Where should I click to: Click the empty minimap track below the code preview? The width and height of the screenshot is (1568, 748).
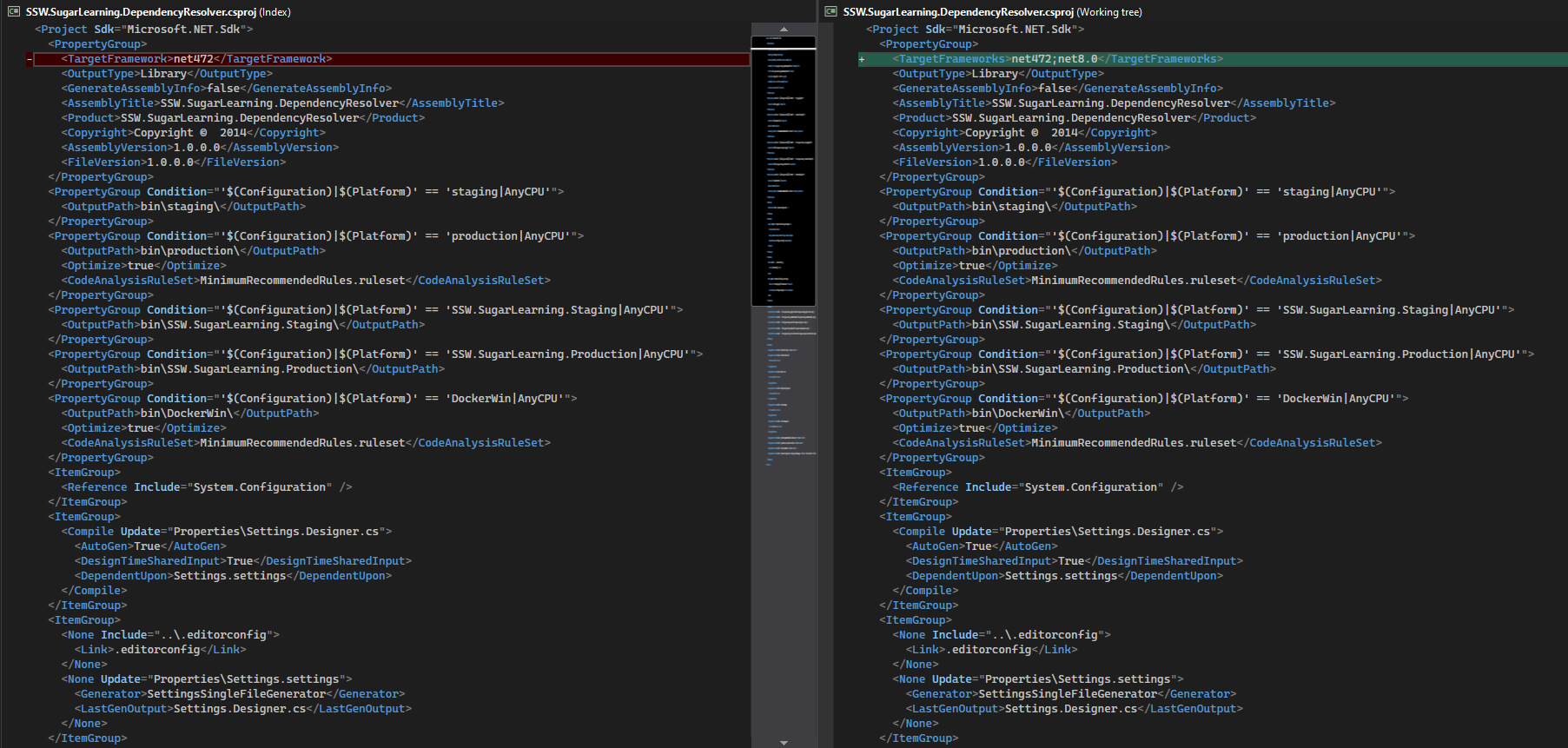pyautogui.click(x=784, y=608)
